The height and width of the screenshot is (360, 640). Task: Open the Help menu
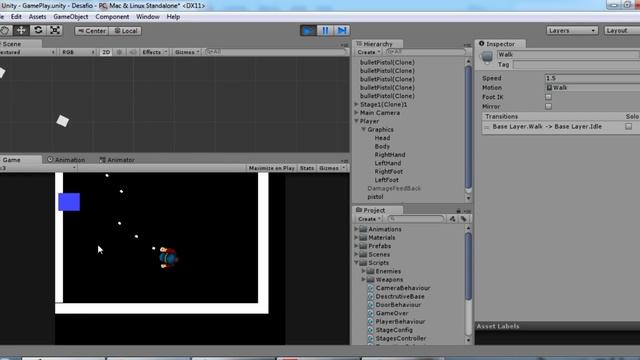click(173, 17)
